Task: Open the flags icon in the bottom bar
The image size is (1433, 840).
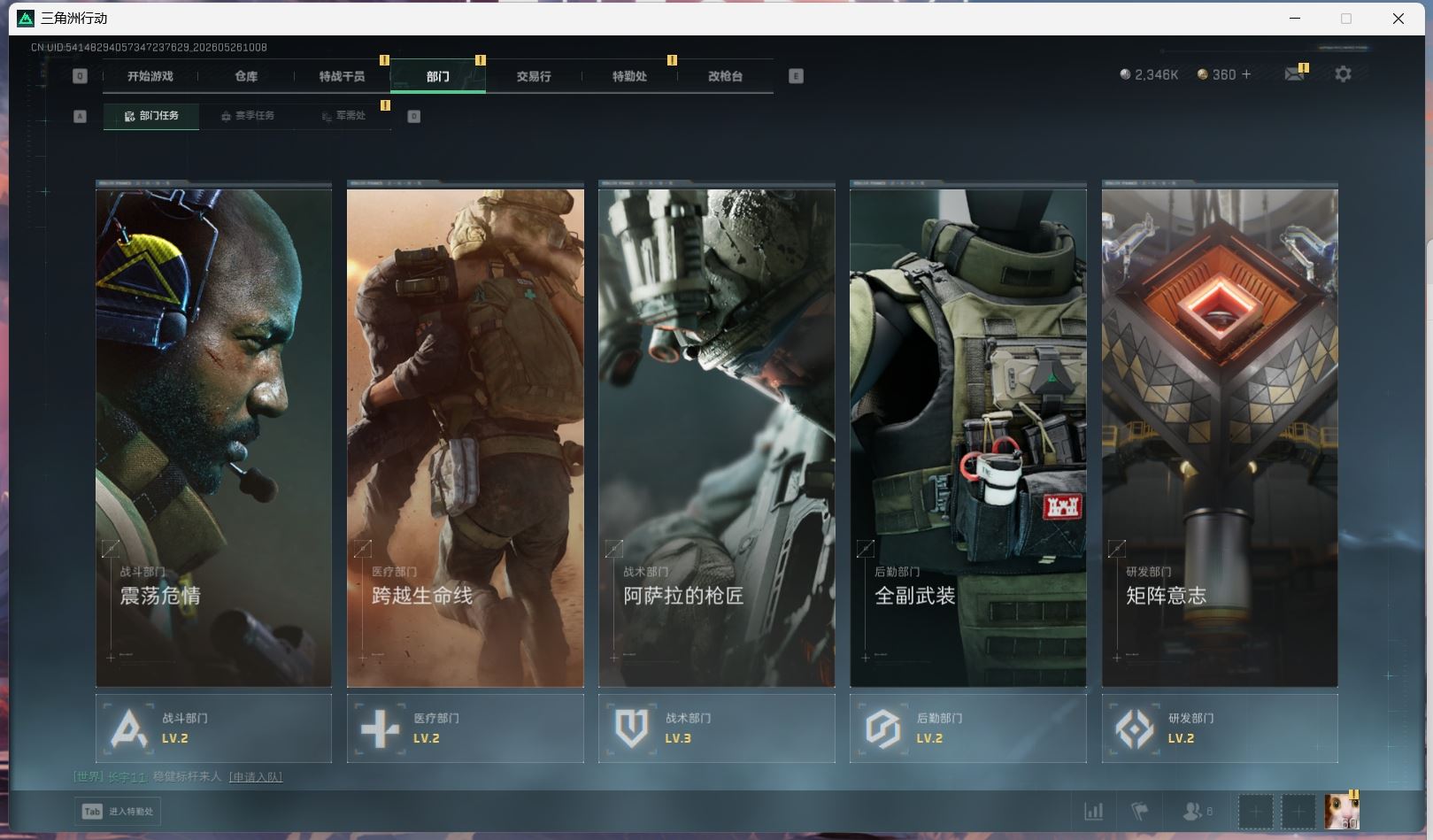Action: pos(1140,811)
